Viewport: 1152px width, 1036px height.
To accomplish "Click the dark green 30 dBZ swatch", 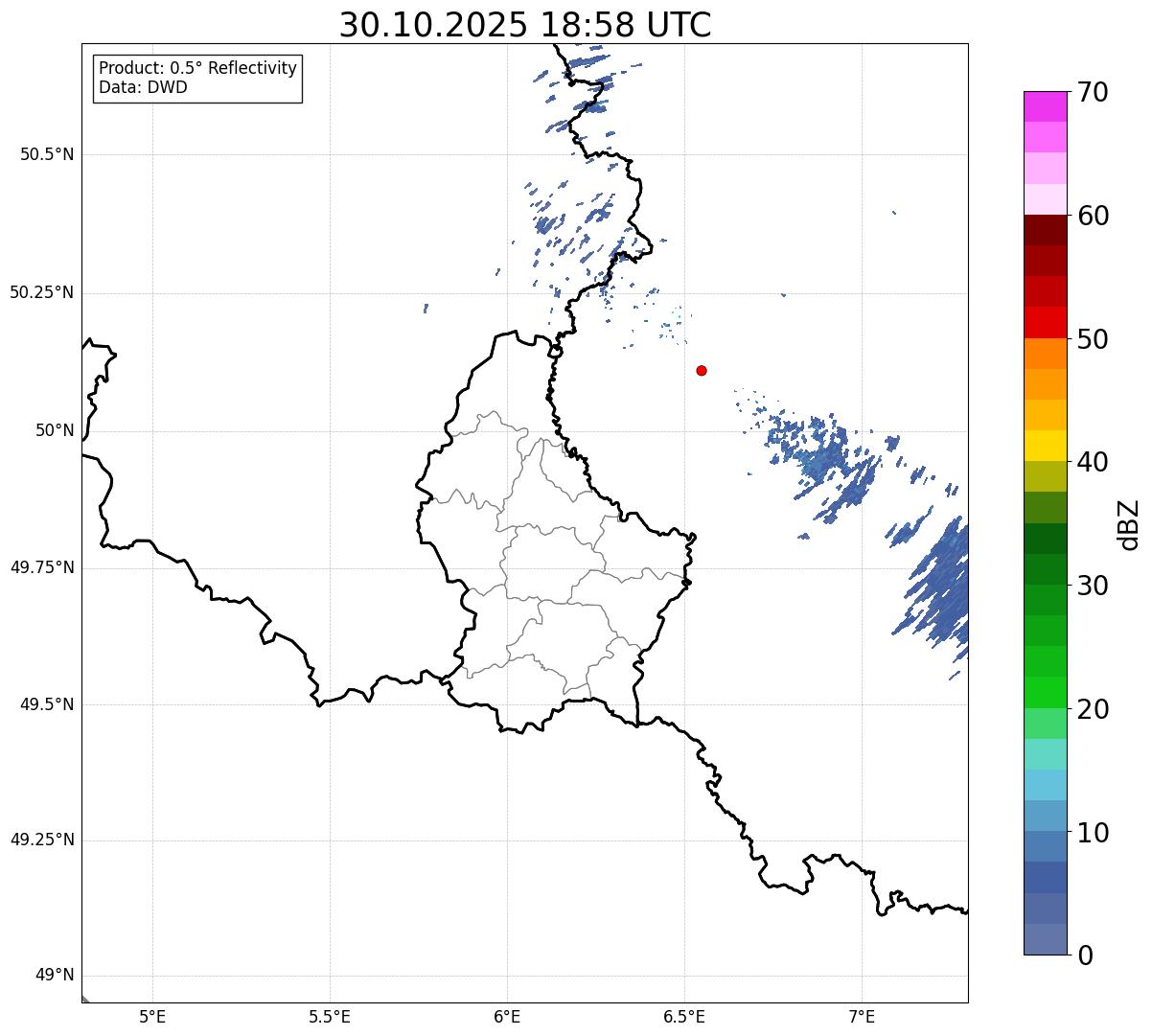I will point(1045,569).
